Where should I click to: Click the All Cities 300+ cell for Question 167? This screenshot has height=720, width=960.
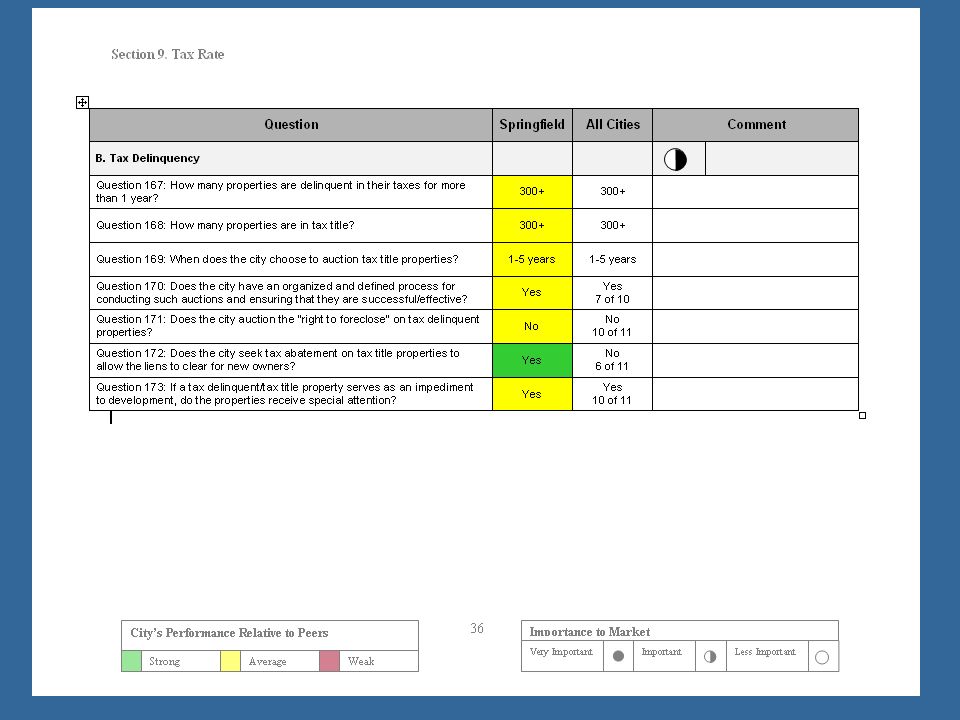click(x=612, y=192)
